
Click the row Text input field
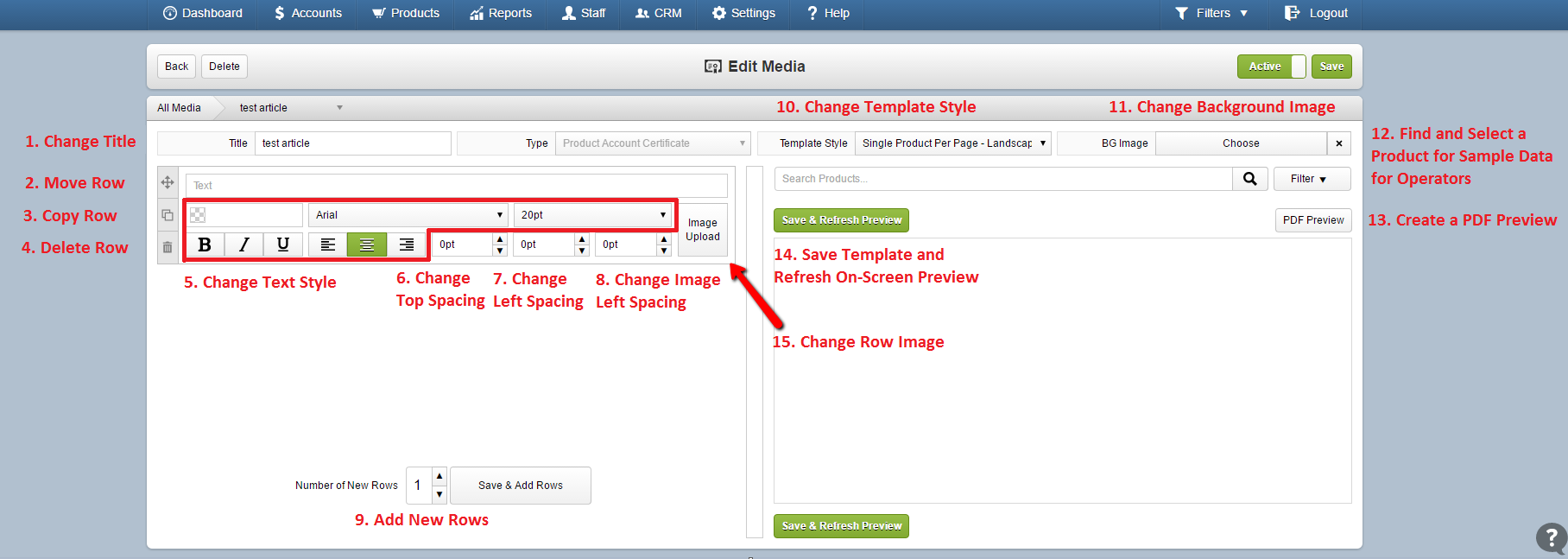456,186
